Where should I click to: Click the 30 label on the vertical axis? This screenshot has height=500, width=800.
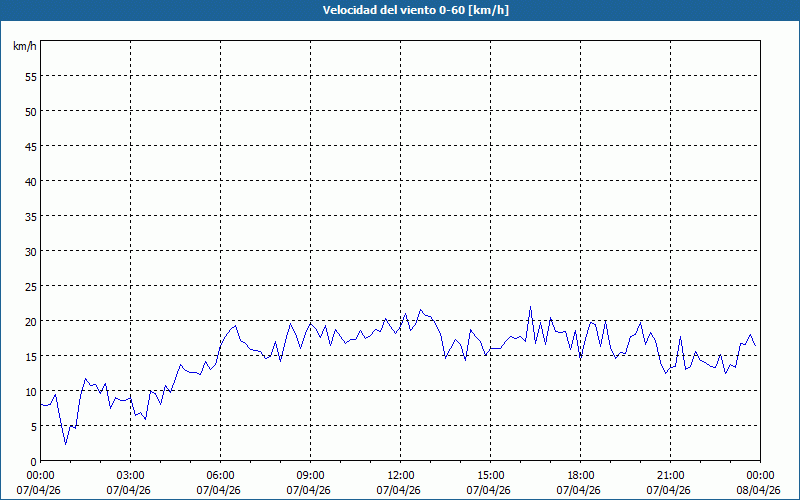(30, 251)
